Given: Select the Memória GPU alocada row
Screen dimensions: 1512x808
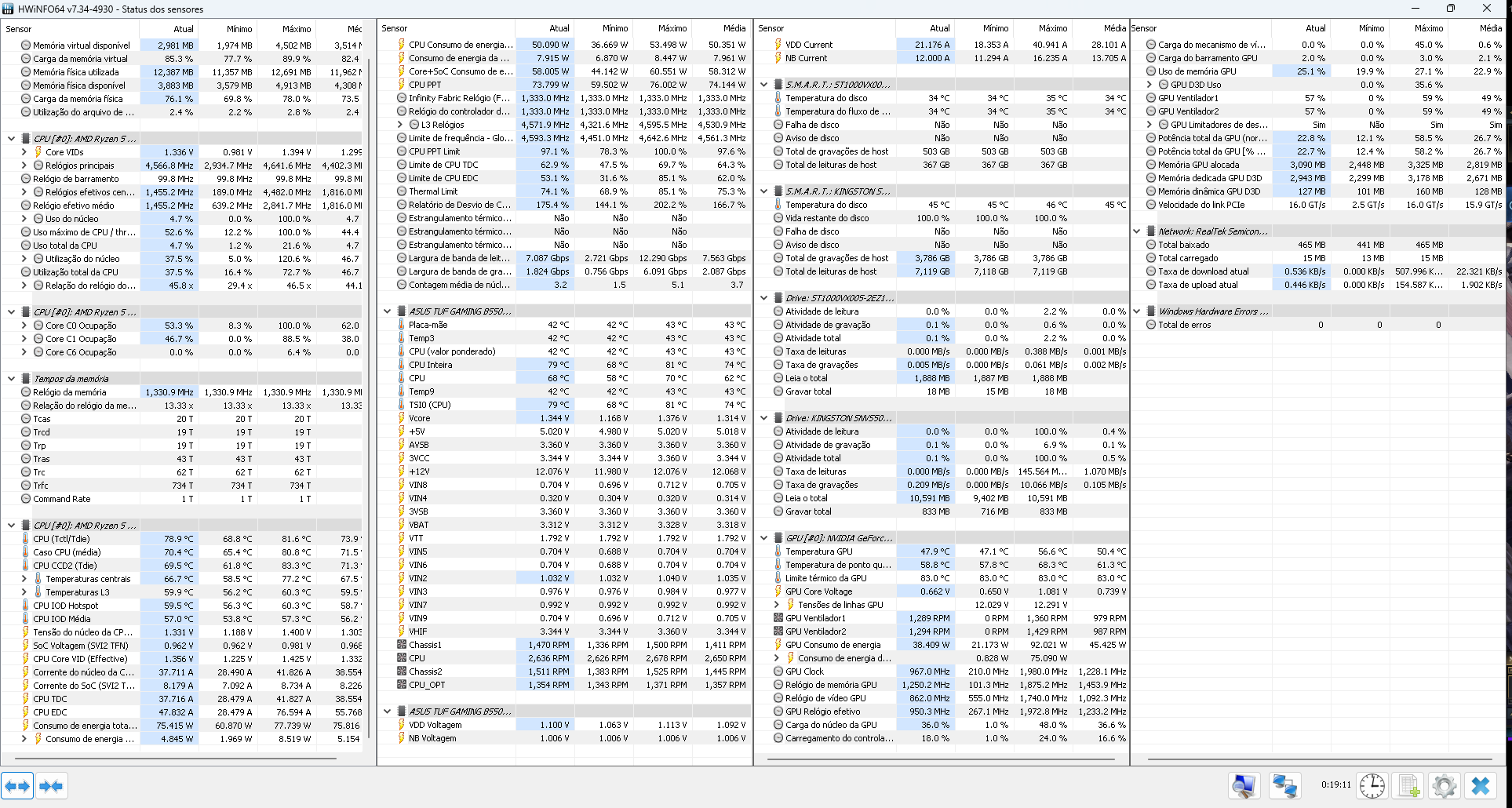Looking at the screenshot, I should (1318, 165).
